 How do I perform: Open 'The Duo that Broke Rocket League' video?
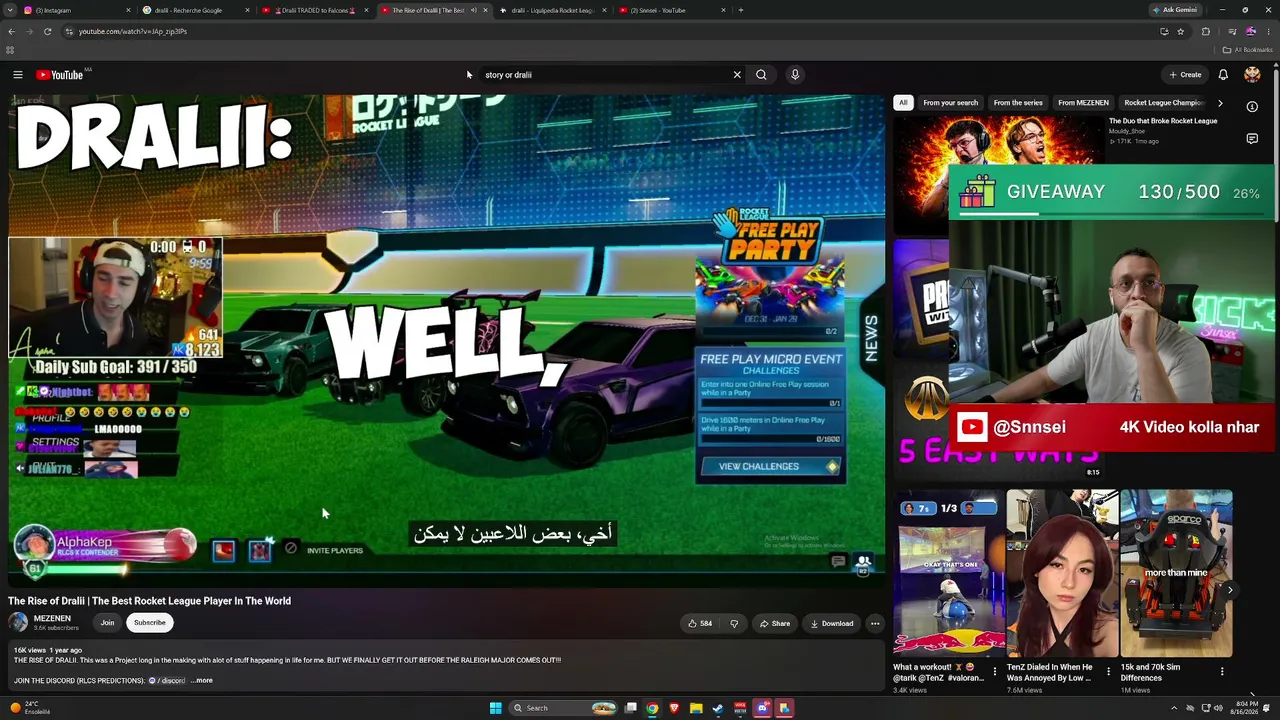[1163, 121]
